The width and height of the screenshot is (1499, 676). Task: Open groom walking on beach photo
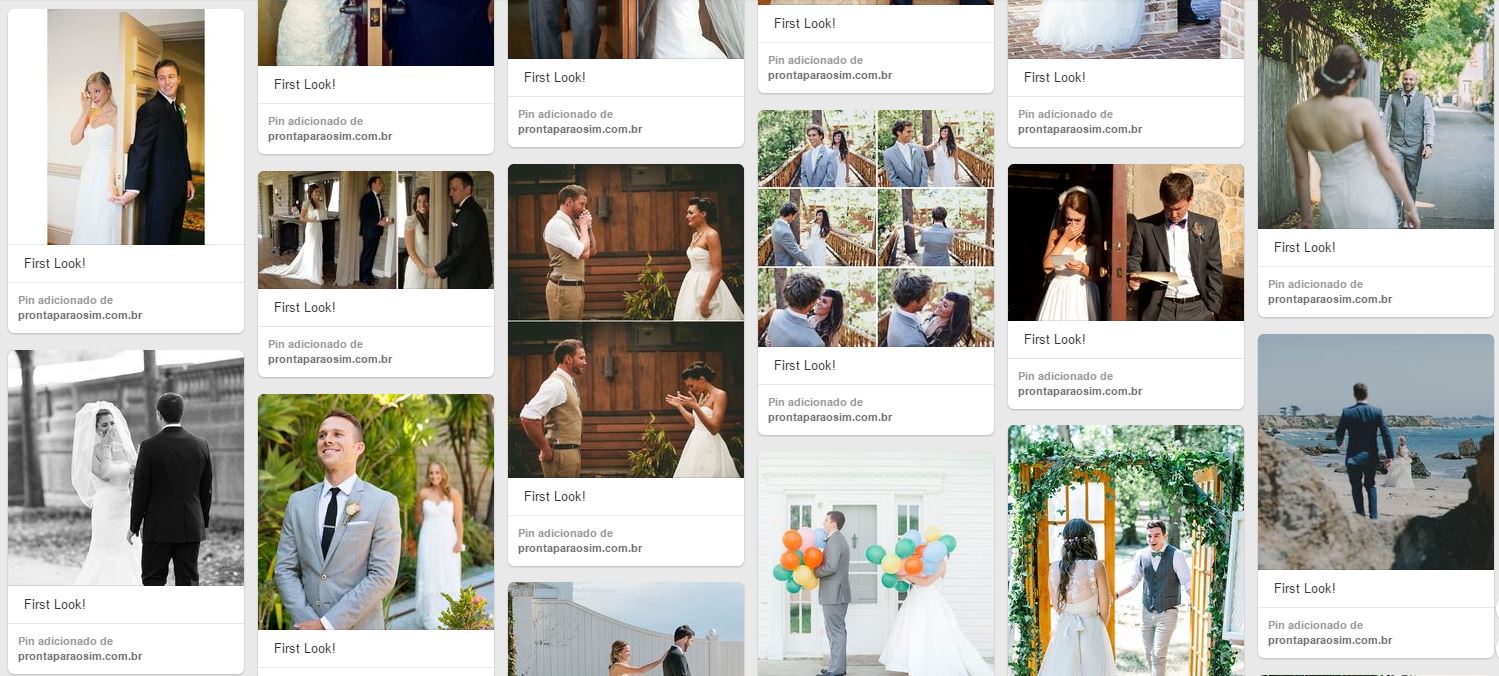[1376, 451]
